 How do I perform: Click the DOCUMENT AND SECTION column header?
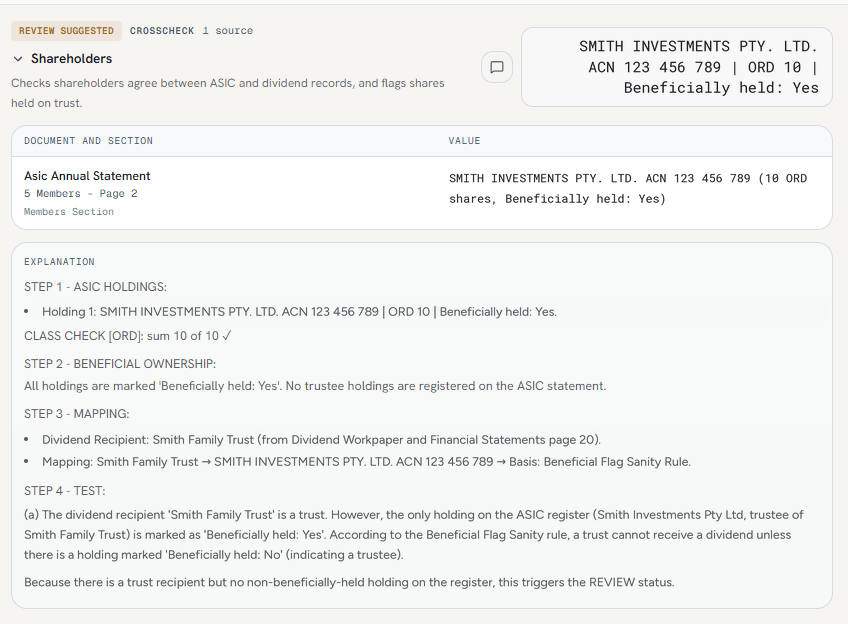[x=88, y=141]
